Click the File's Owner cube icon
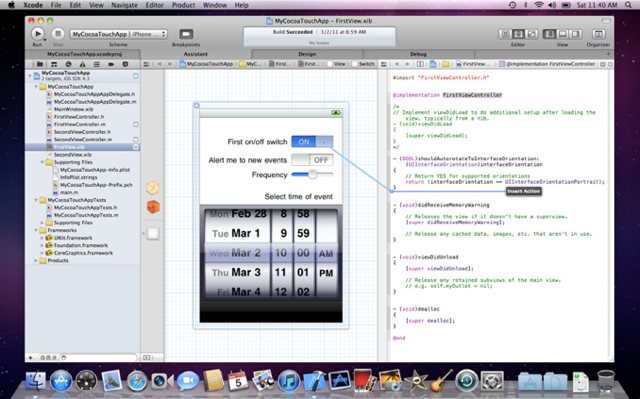Viewport: 640px width, 399px height. point(153,188)
